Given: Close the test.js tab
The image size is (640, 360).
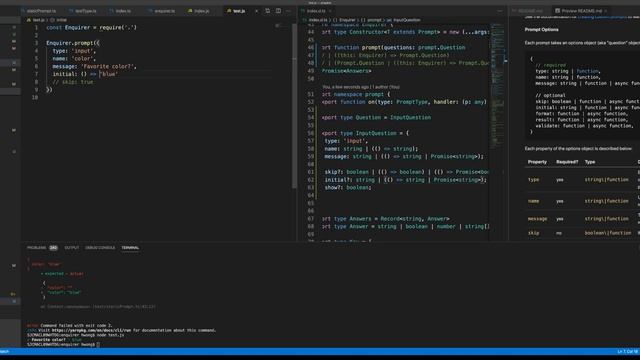Looking at the screenshot, I should tap(256, 11).
